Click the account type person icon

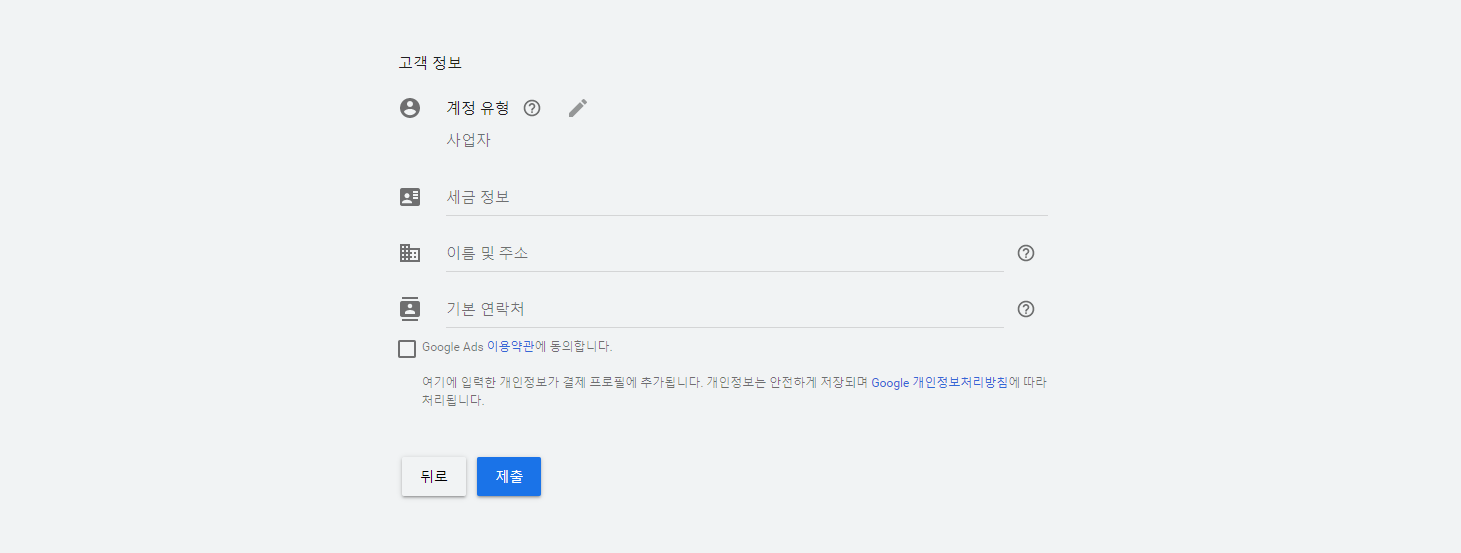[x=410, y=108]
